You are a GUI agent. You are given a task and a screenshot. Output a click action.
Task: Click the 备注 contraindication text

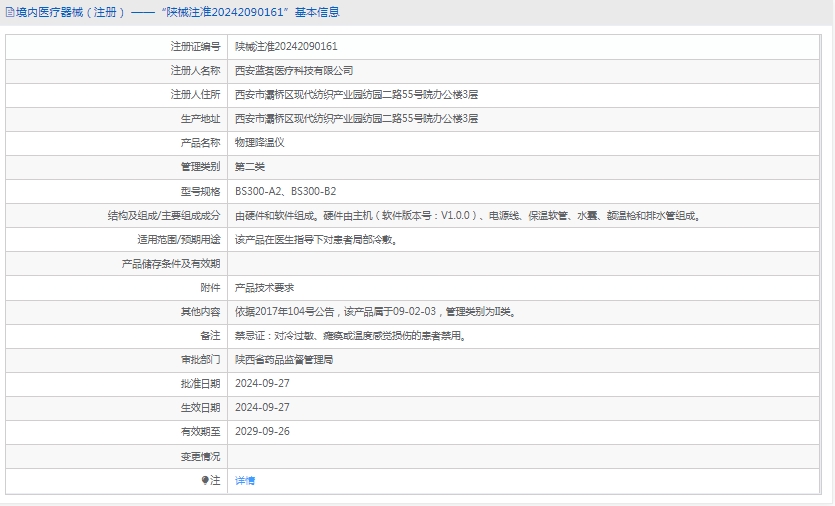[350, 336]
